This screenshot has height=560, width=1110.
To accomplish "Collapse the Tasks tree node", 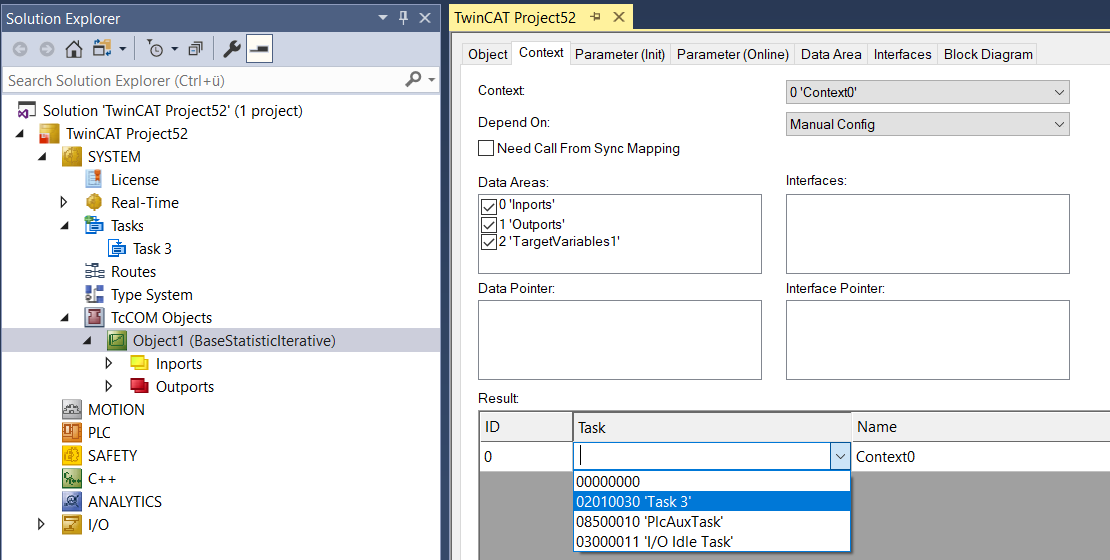I will coord(65,227).
